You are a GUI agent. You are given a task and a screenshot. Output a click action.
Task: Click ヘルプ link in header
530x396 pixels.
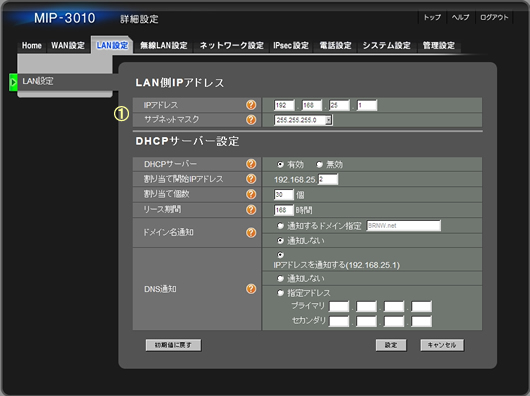point(460,17)
